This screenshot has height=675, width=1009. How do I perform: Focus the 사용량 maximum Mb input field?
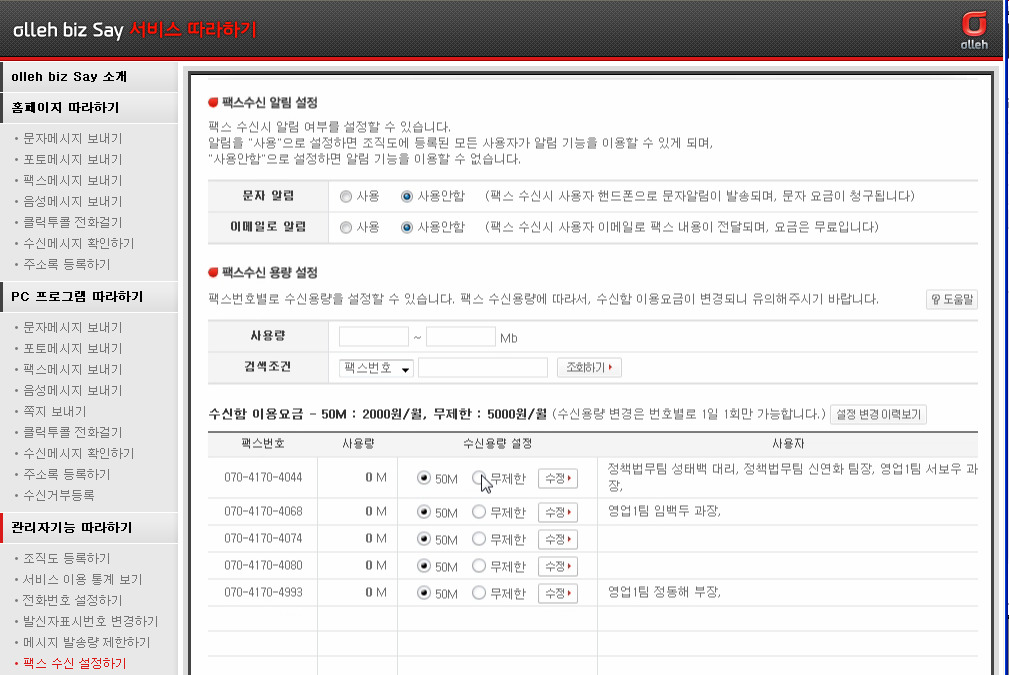[461, 337]
